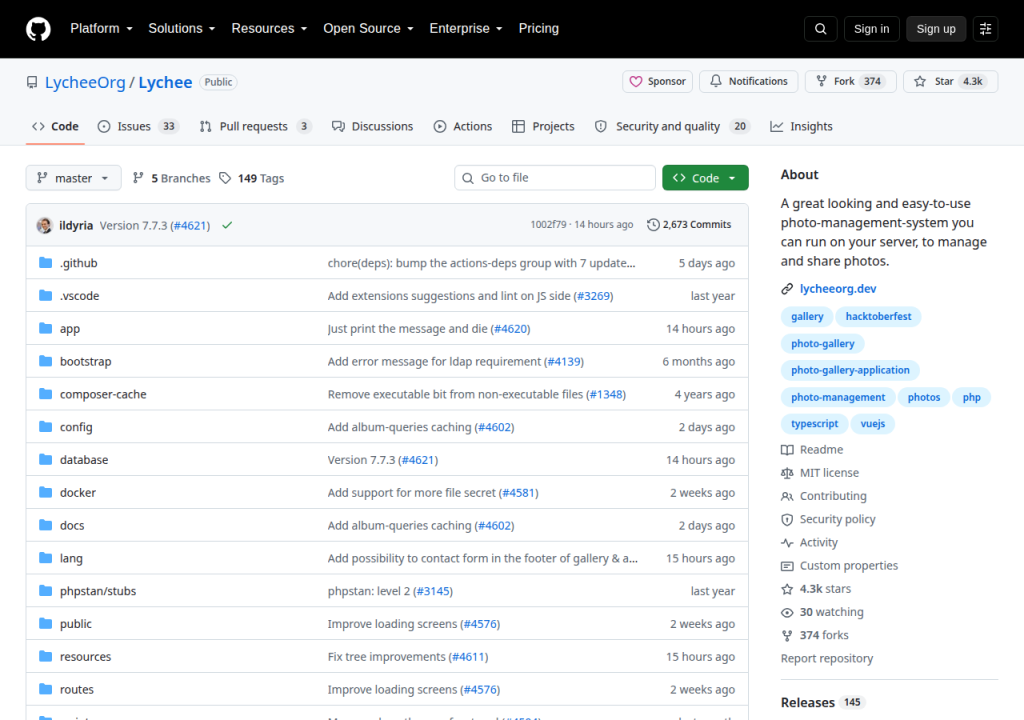This screenshot has height=720, width=1024.
Task: Open Security and quality tab
Action: (x=671, y=126)
